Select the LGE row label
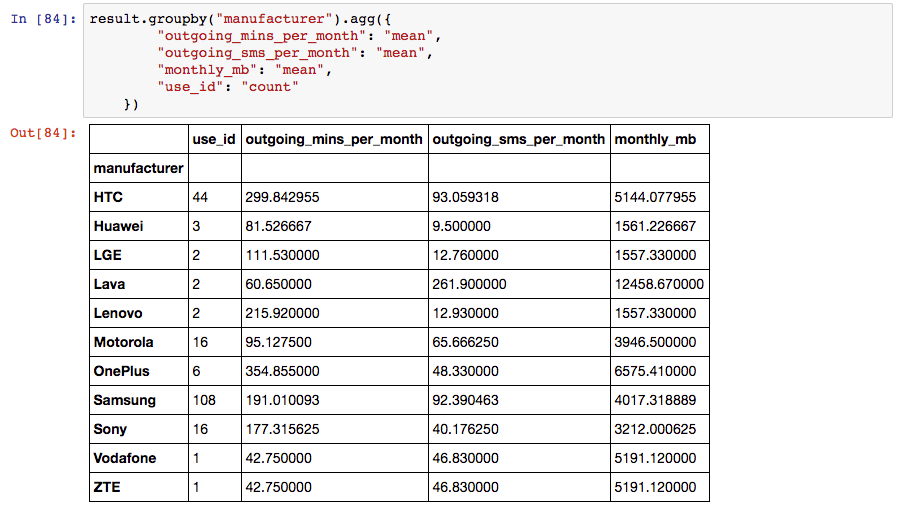903x512 pixels. click(x=108, y=255)
